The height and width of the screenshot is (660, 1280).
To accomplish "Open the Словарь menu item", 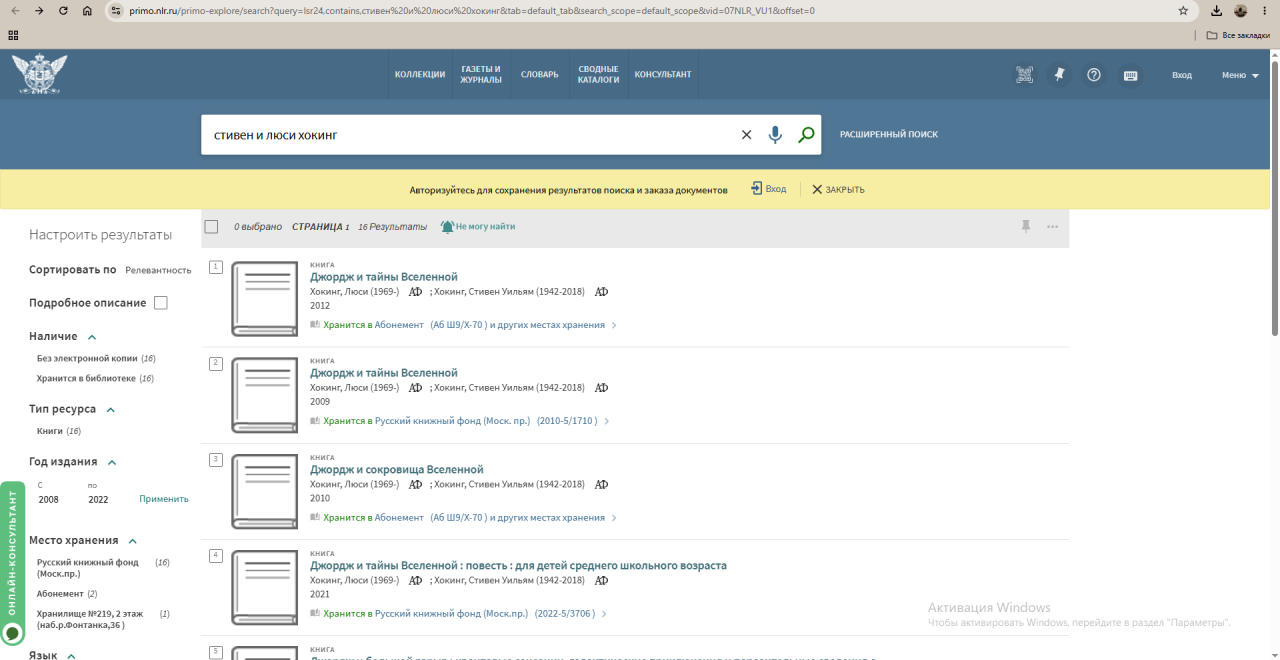I will point(540,75).
